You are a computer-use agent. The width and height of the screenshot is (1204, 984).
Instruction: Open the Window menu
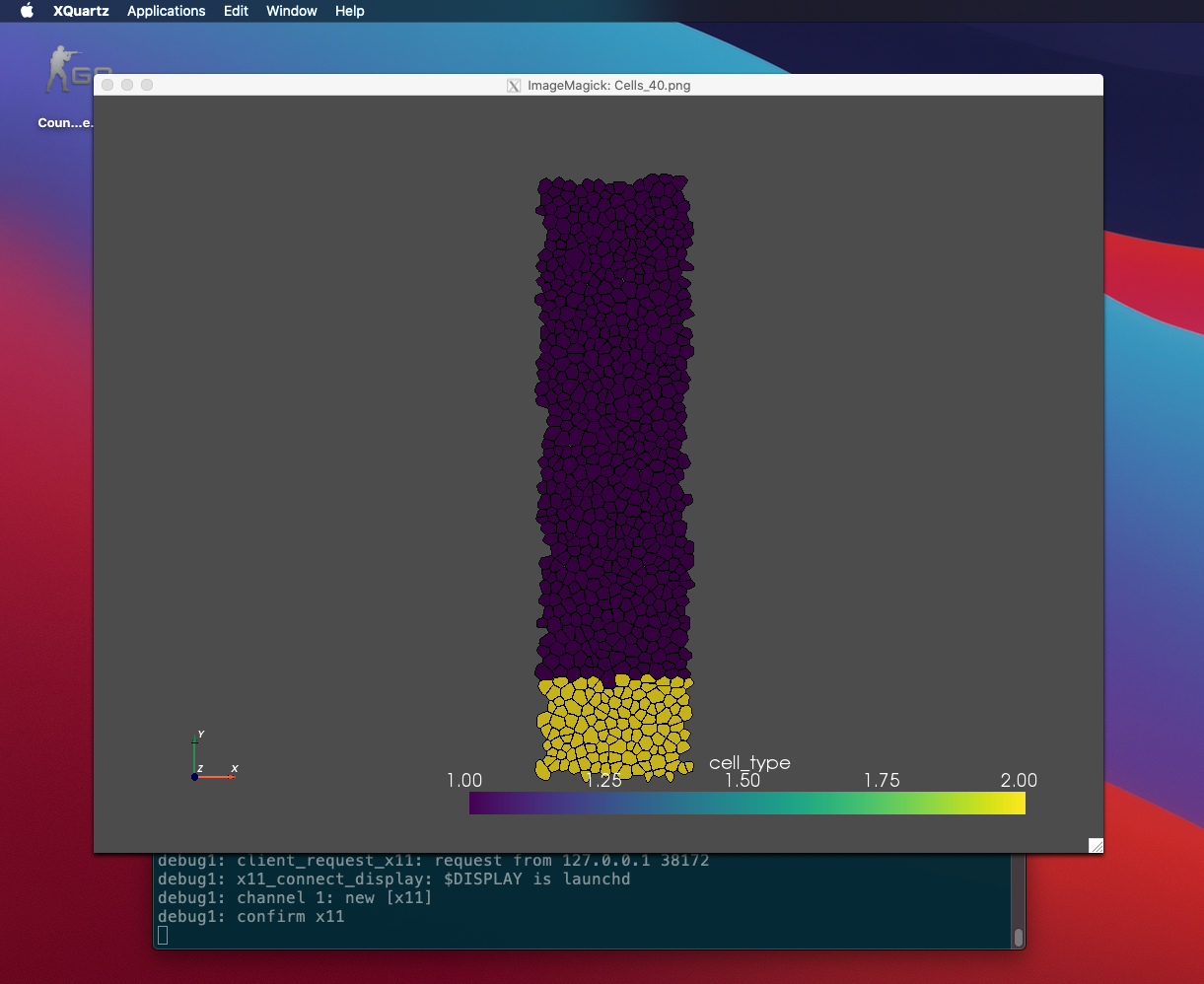pyautogui.click(x=291, y=11)
